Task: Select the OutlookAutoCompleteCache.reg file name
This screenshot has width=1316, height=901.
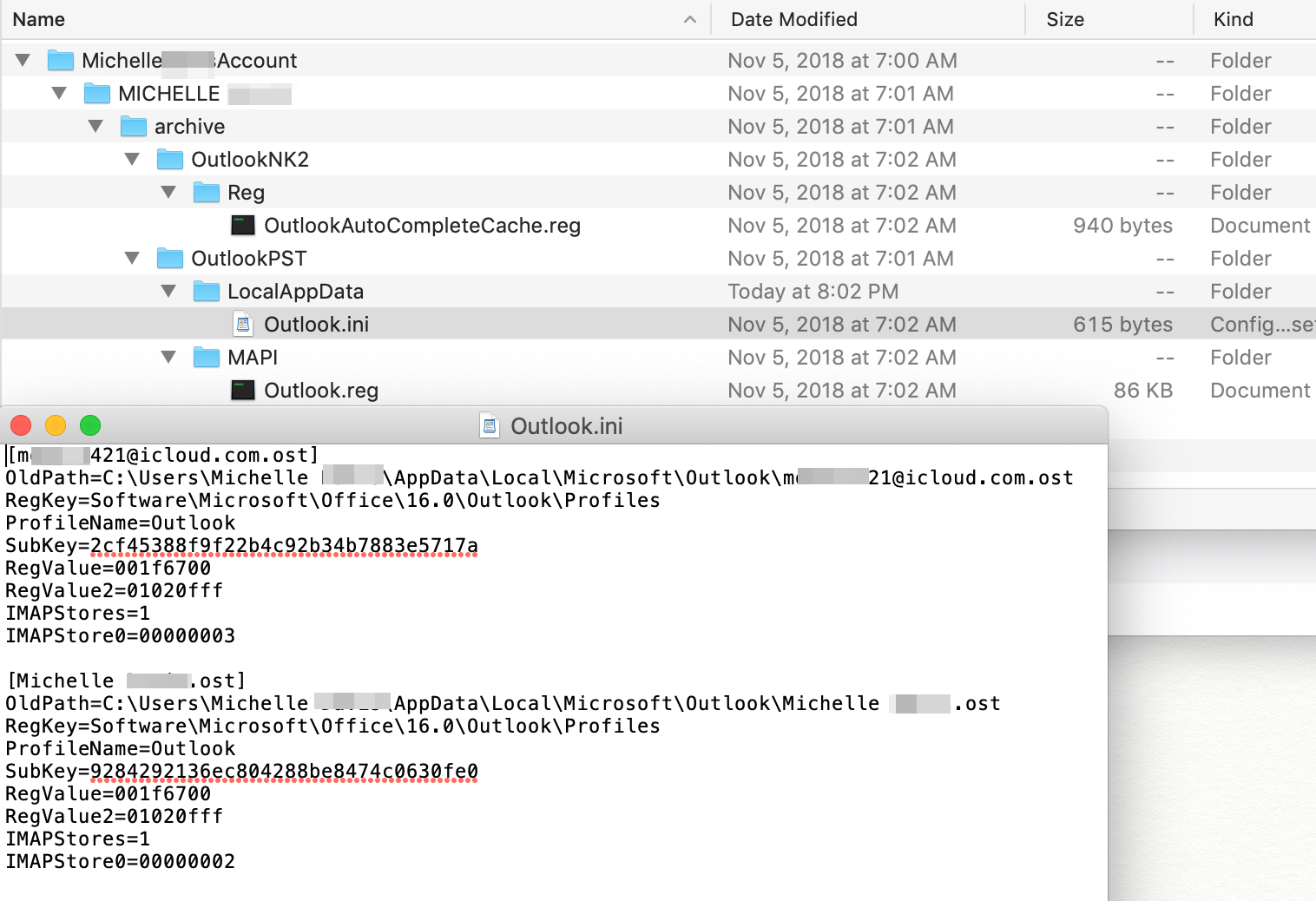Action: tap(422, 226)
